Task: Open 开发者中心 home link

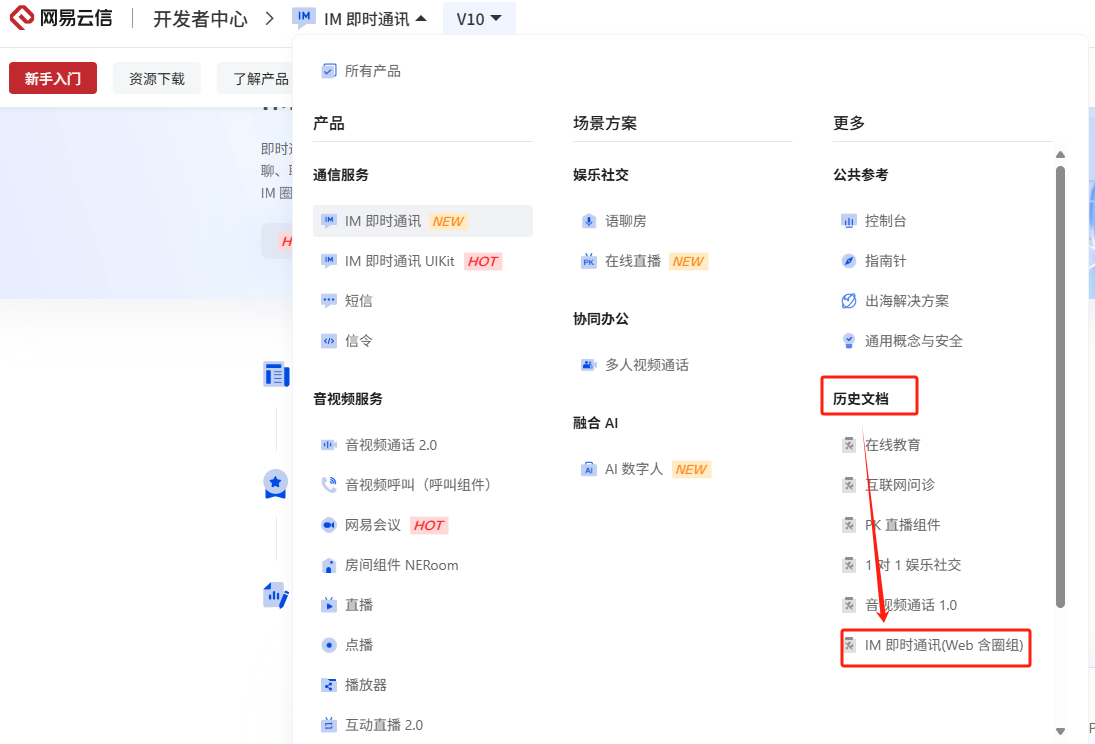Action: [200, 19]
